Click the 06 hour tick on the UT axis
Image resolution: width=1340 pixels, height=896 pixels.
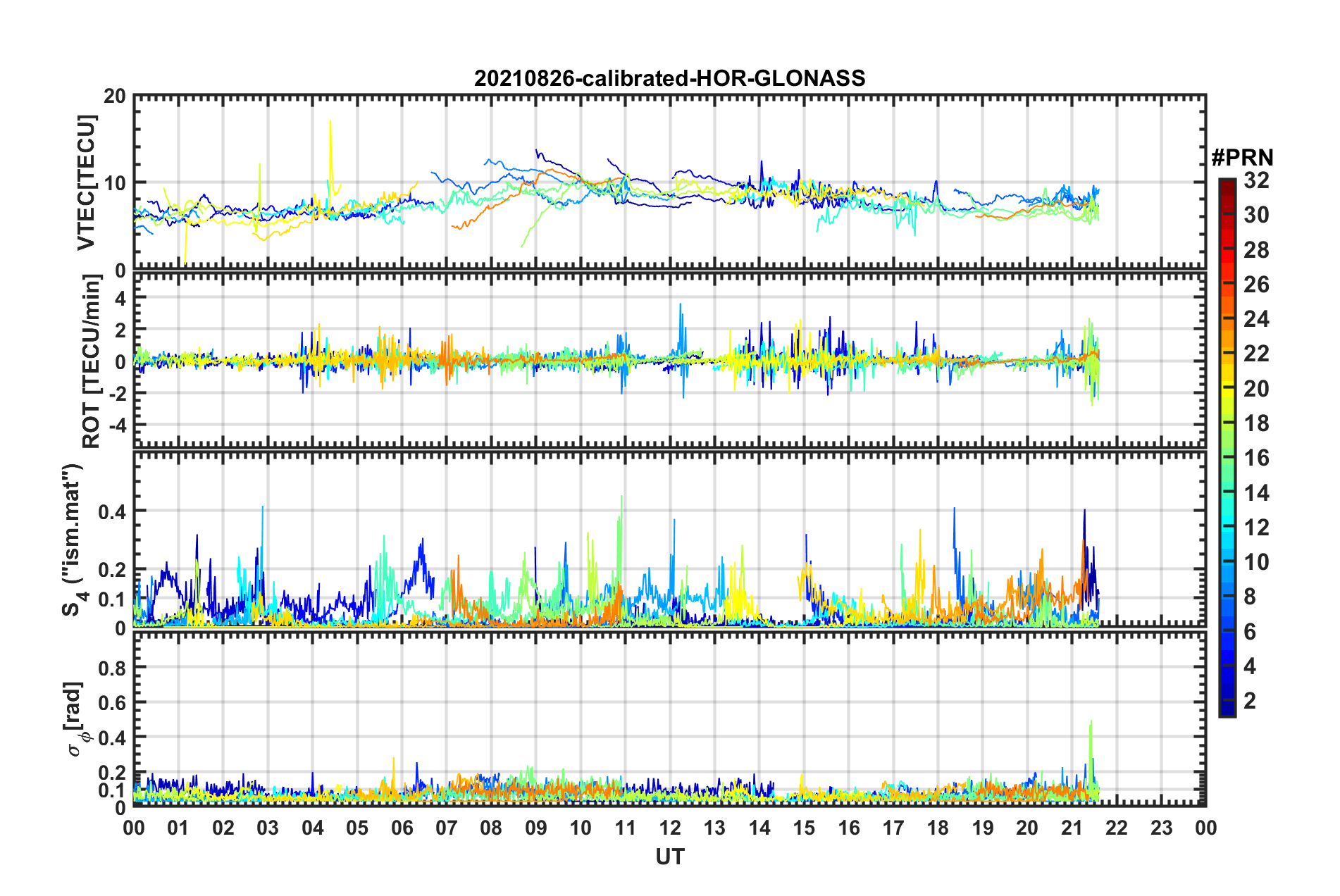[x=402, y=827]
